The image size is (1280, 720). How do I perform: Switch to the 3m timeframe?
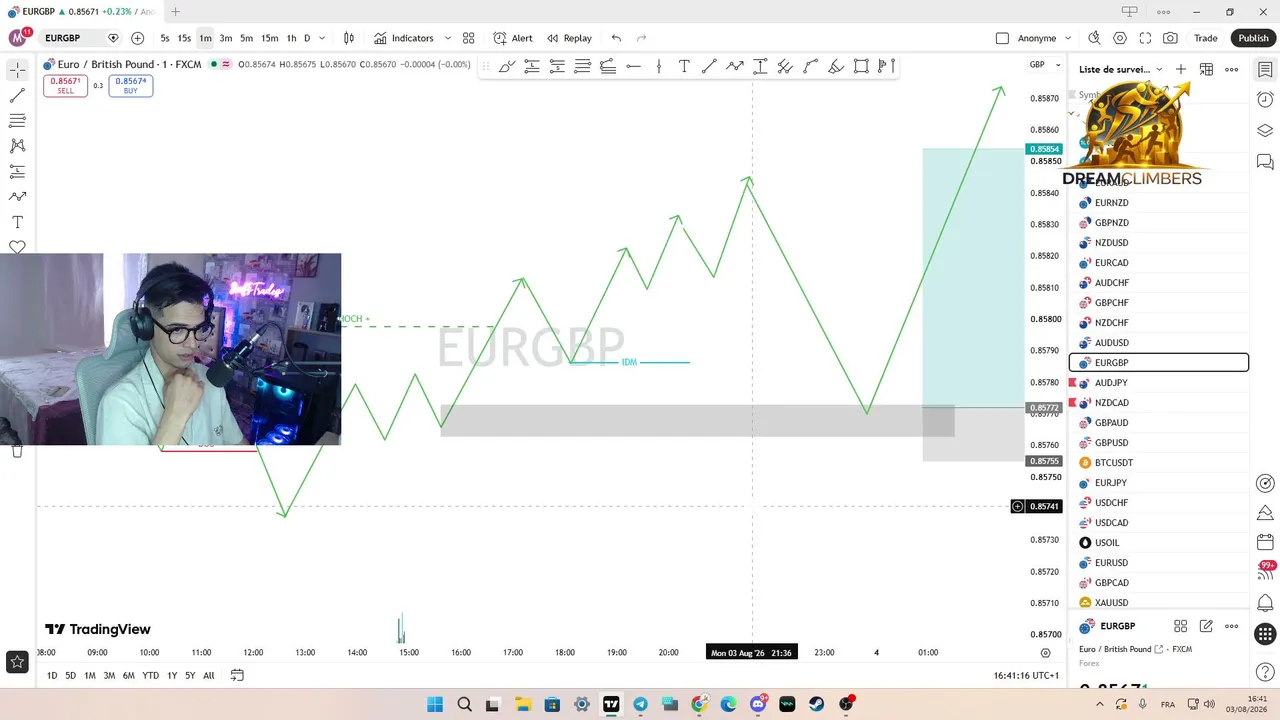[226, 38]
